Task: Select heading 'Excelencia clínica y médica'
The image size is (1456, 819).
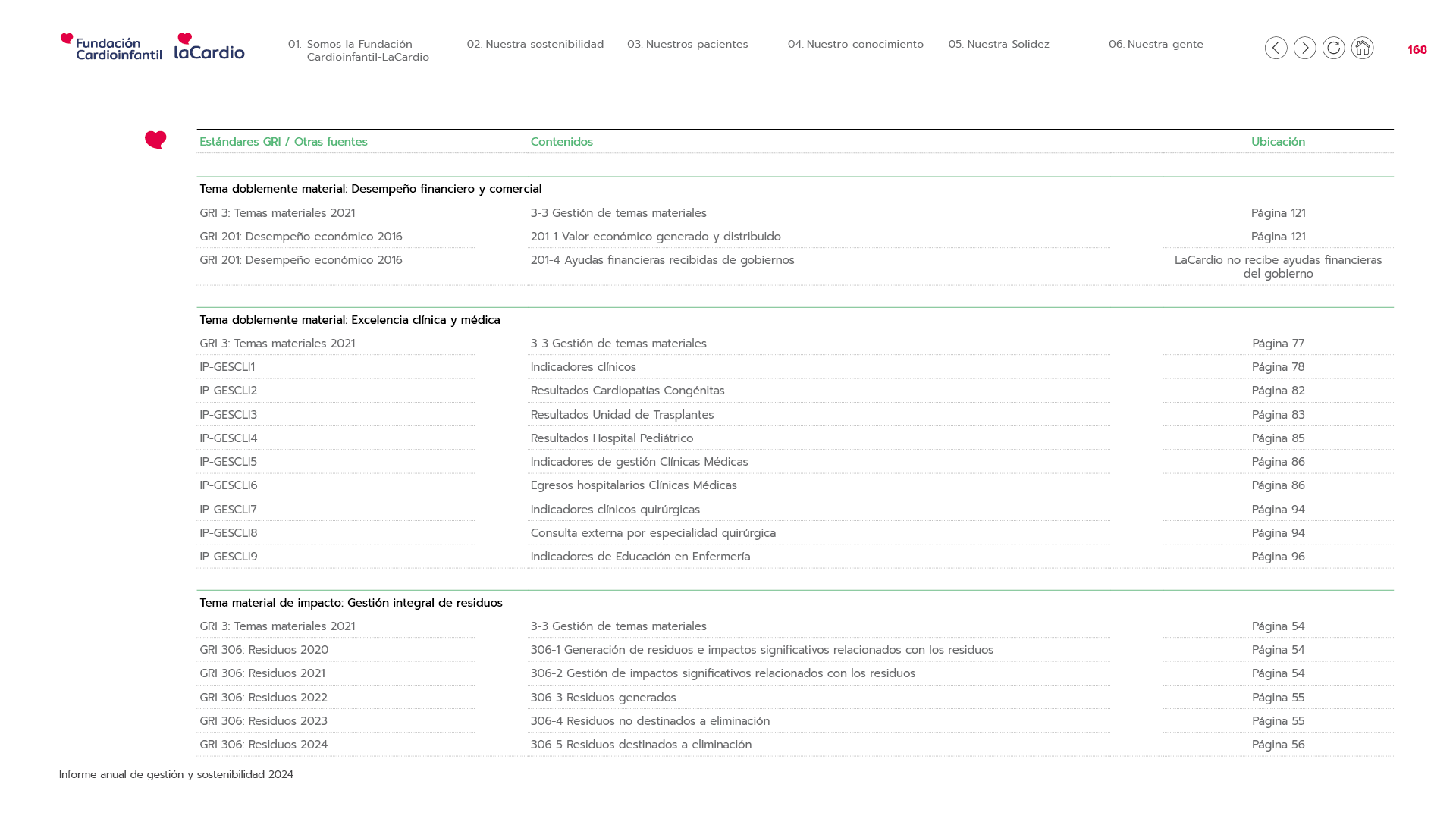Action: pos(425,320)
